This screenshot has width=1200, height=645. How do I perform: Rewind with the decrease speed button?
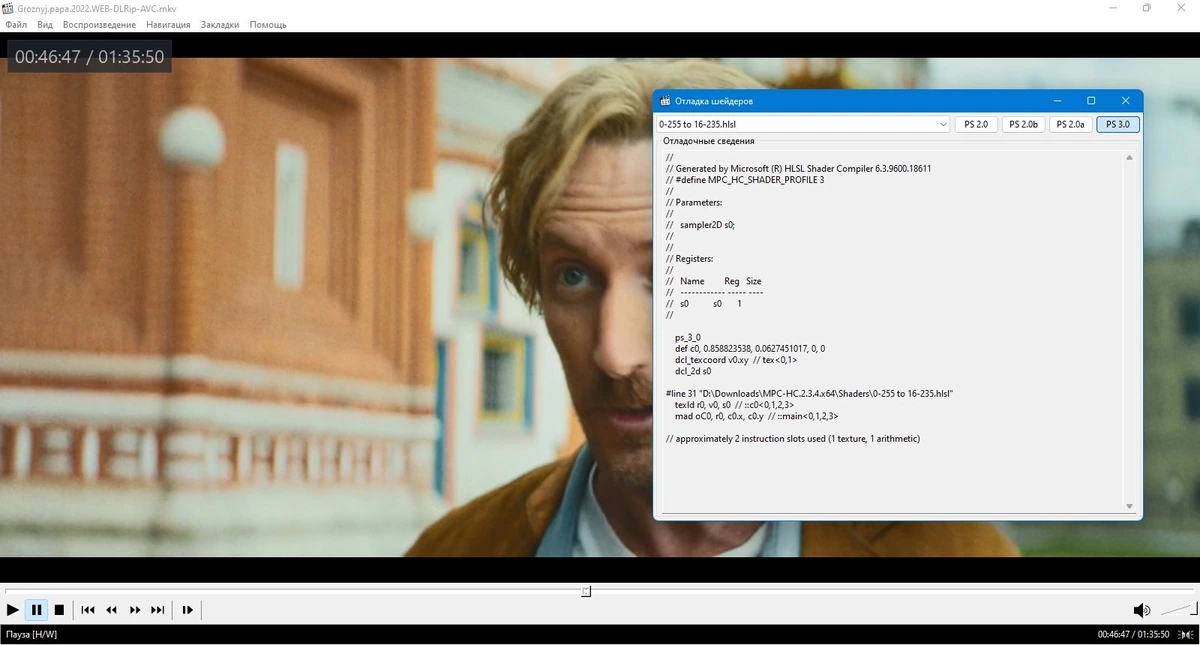(111, 610)
